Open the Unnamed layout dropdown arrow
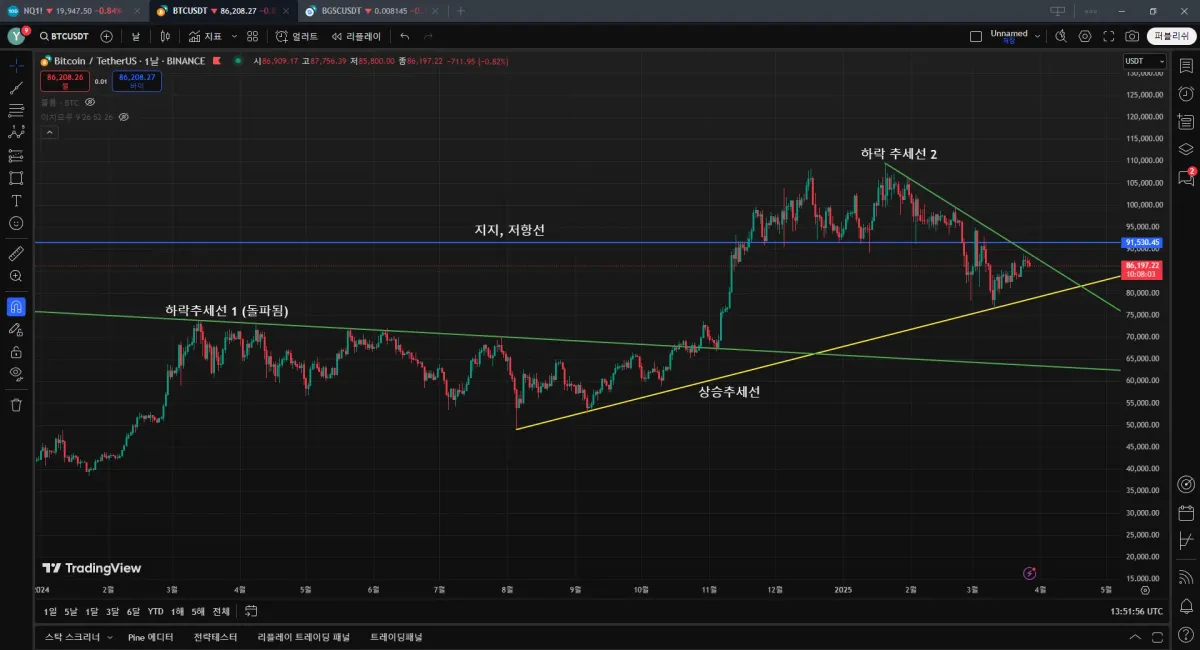Screen dimensions: 1200x650 click(x=1037, y=36)
